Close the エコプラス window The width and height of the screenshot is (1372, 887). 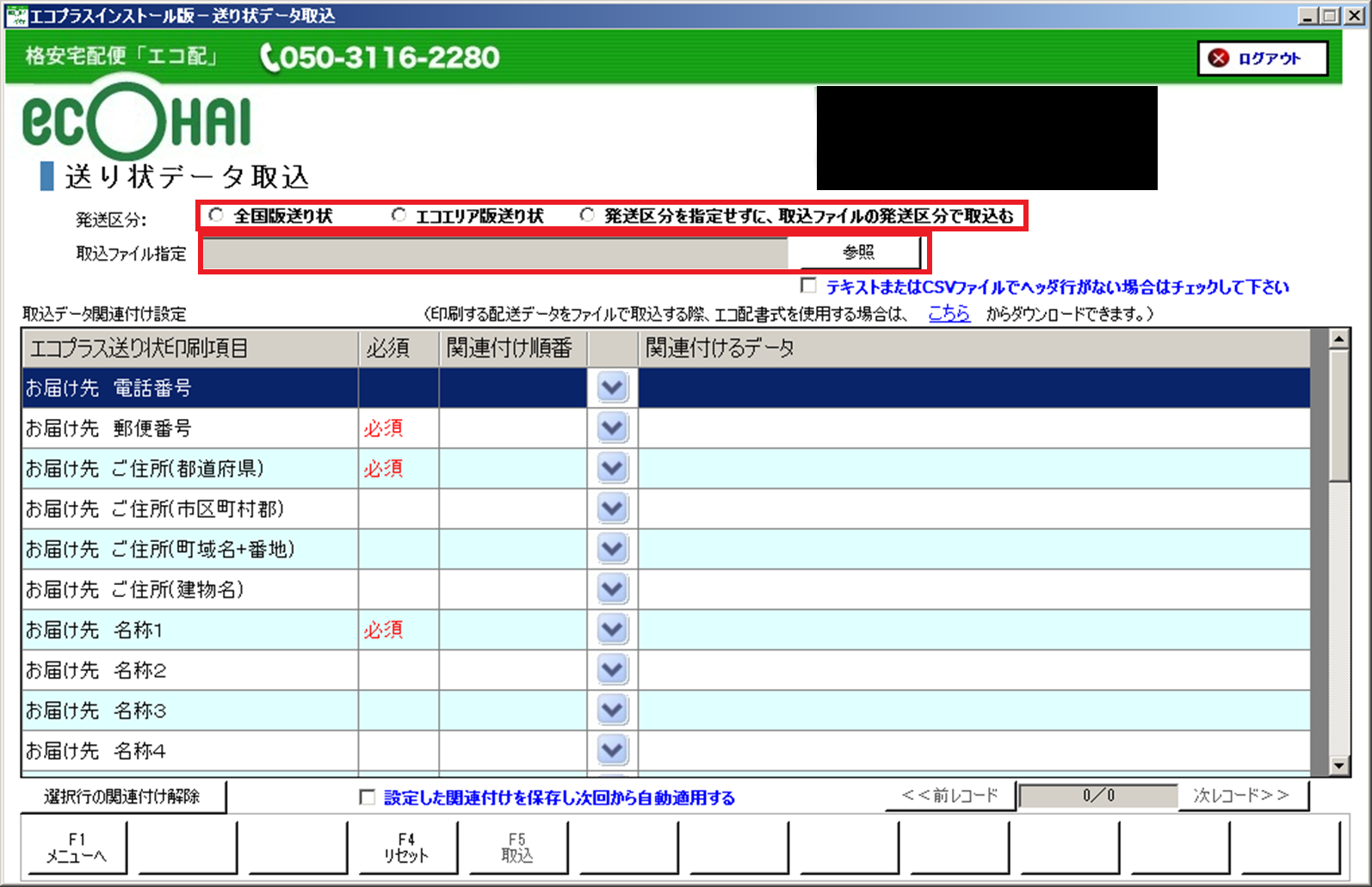[1354, 15]
